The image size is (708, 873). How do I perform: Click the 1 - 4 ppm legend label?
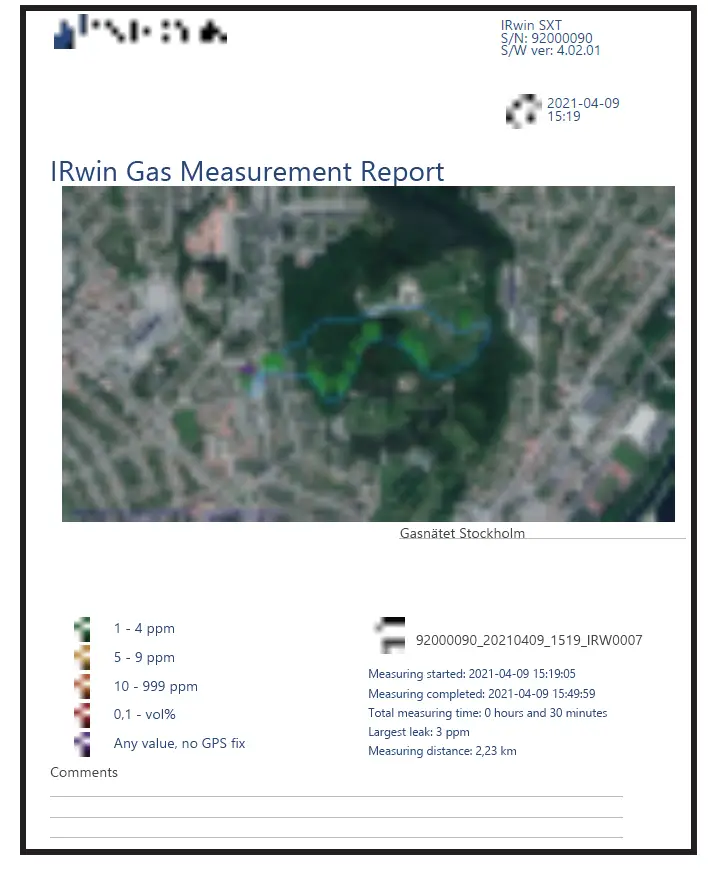pyautogui.click(x=144, y=629)
